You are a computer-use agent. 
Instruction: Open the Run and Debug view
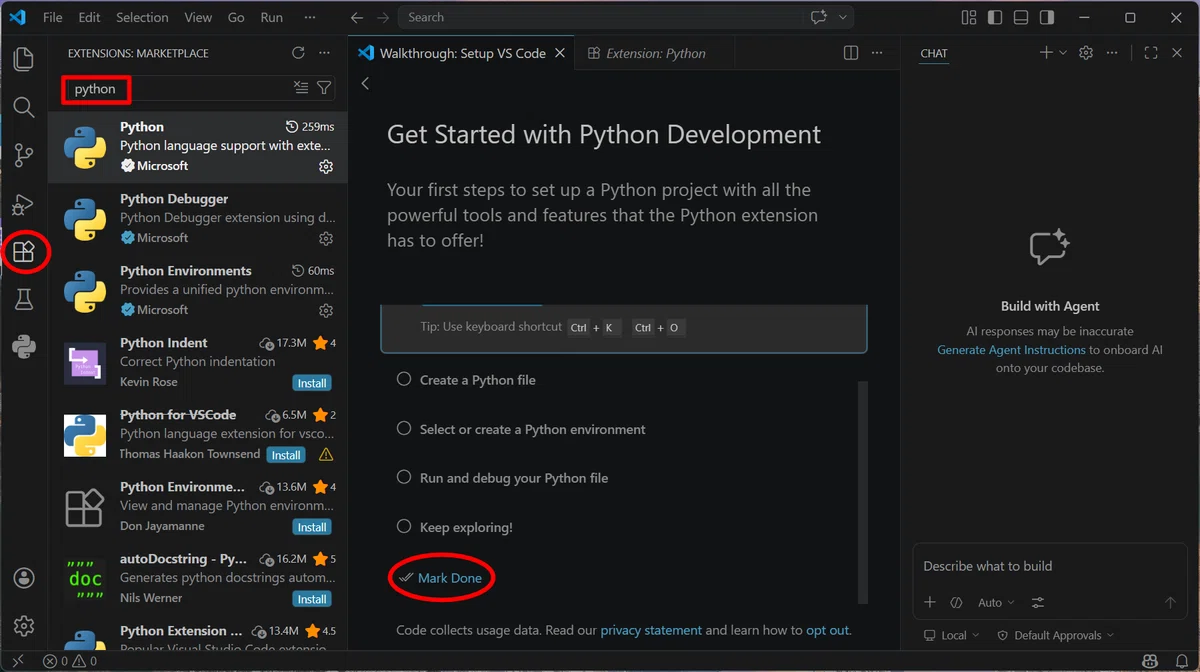point(24,204)
